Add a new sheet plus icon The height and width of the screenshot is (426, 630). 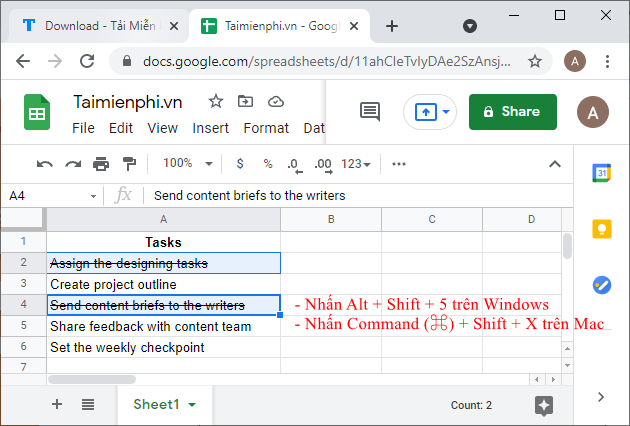click(57, 404)
